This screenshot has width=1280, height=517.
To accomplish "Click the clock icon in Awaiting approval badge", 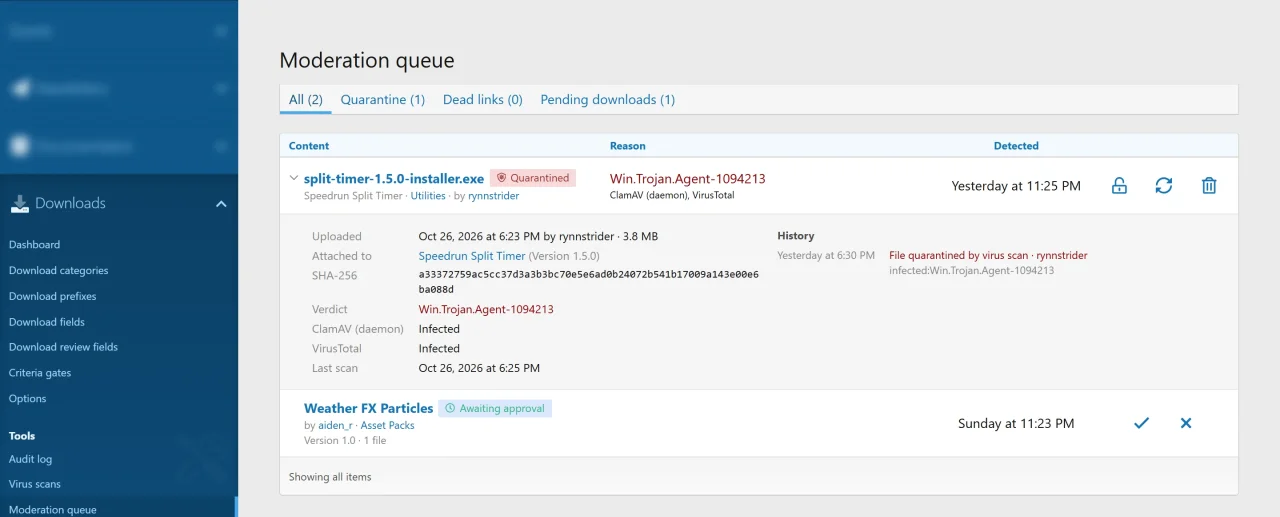I will (x=450, y=408).
